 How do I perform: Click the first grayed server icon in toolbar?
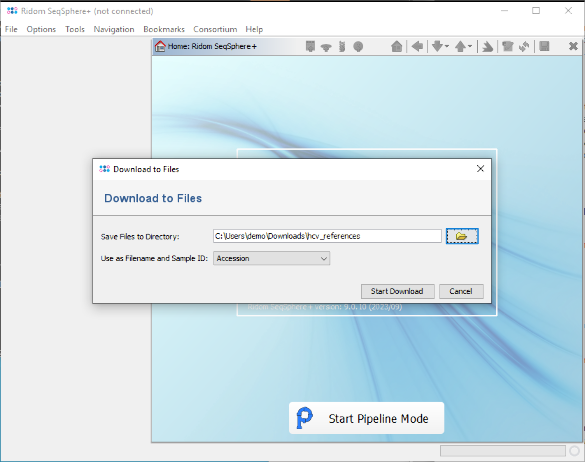pos(310,46)
